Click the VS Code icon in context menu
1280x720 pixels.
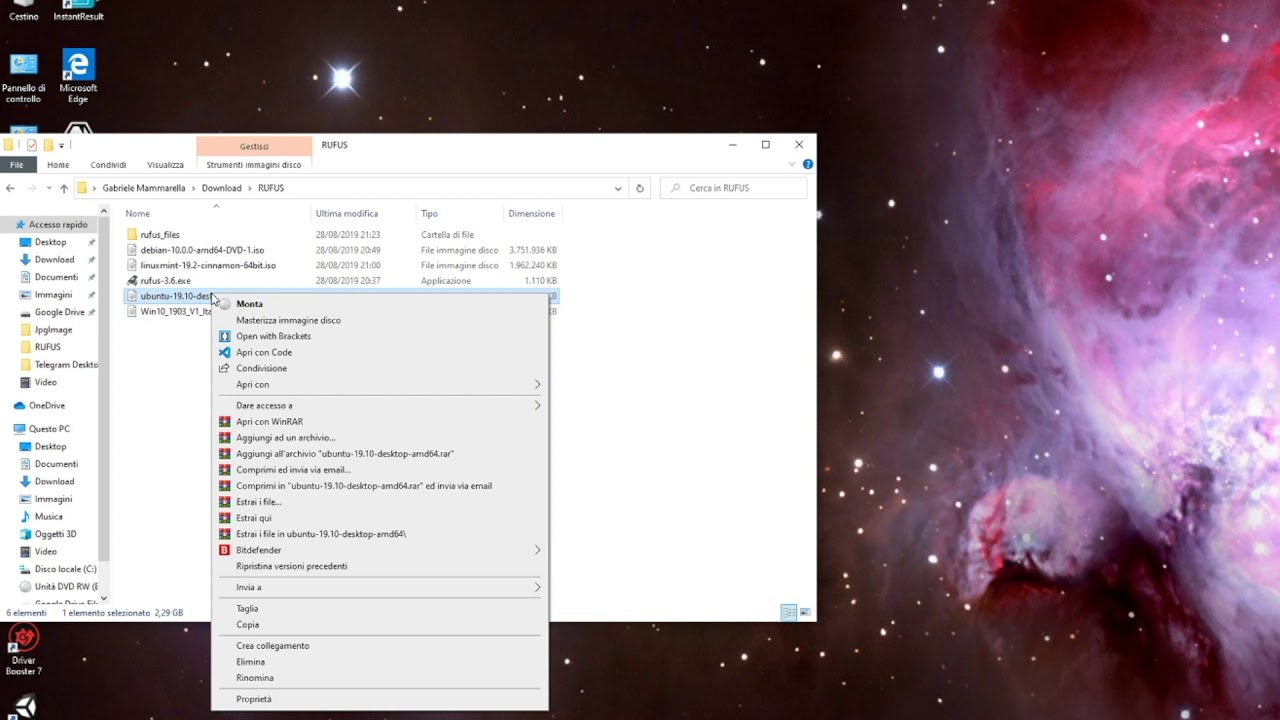pyautogui.click(x=224, y=352)
